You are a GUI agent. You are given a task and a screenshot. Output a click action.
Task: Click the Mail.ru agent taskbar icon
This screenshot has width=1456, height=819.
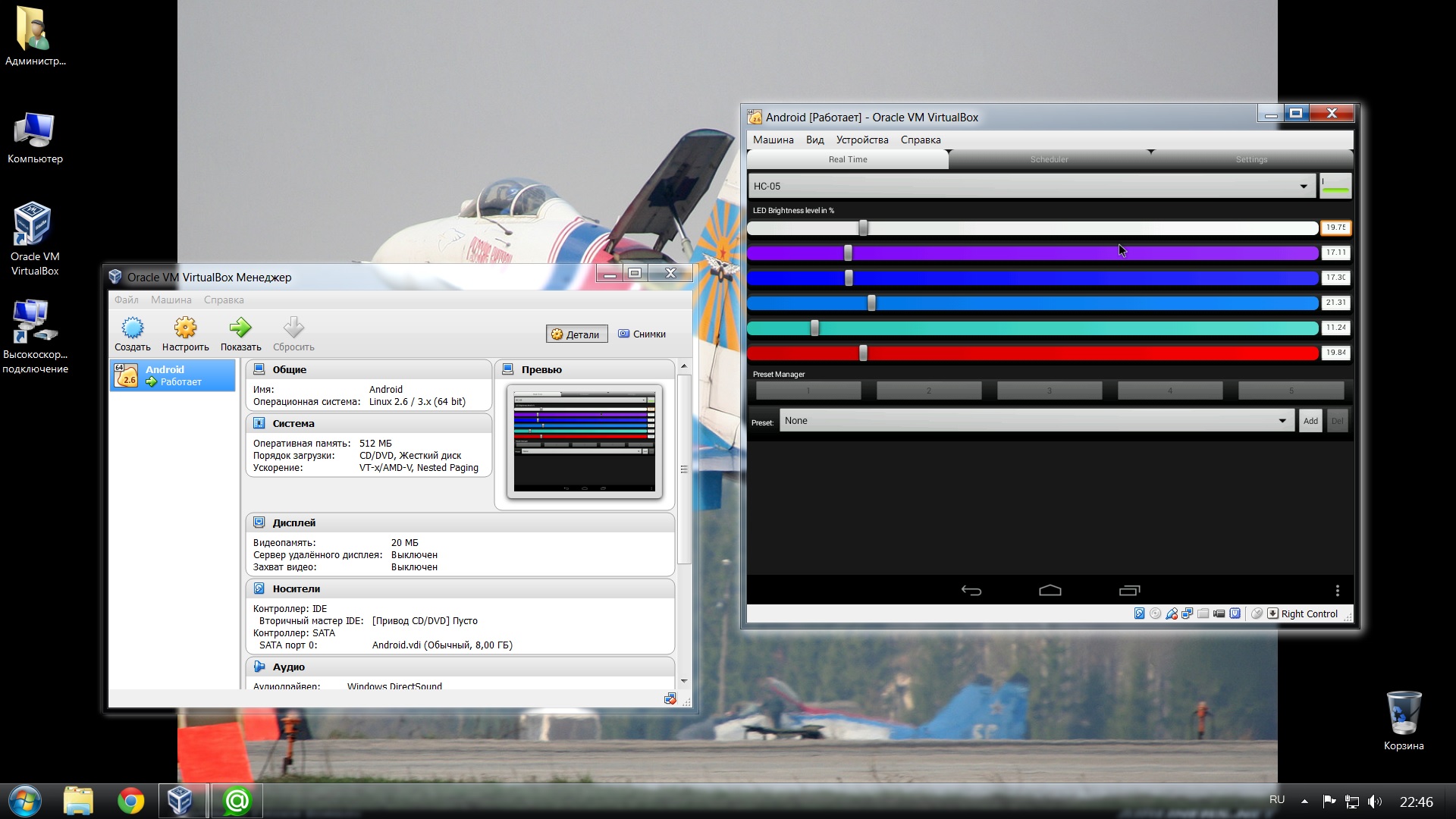pos(237,801)
